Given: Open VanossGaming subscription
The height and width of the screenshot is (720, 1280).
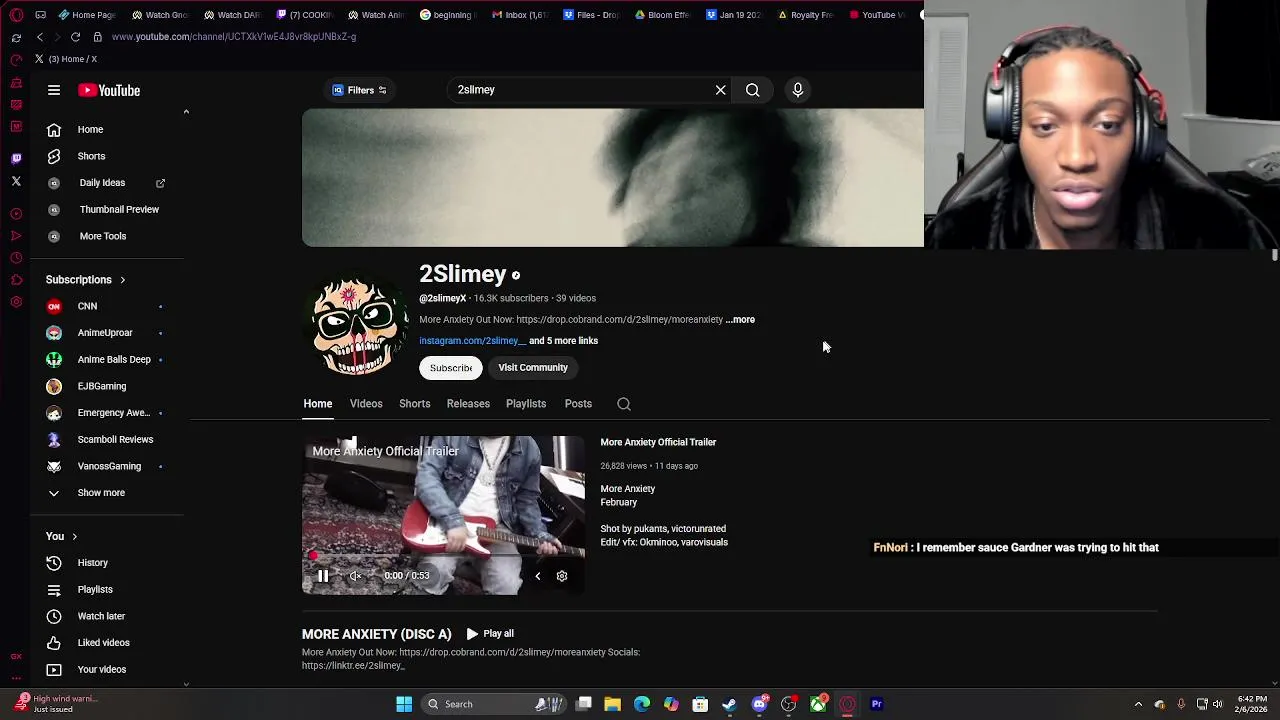Looking at the screenshot, I should (109, 466).
